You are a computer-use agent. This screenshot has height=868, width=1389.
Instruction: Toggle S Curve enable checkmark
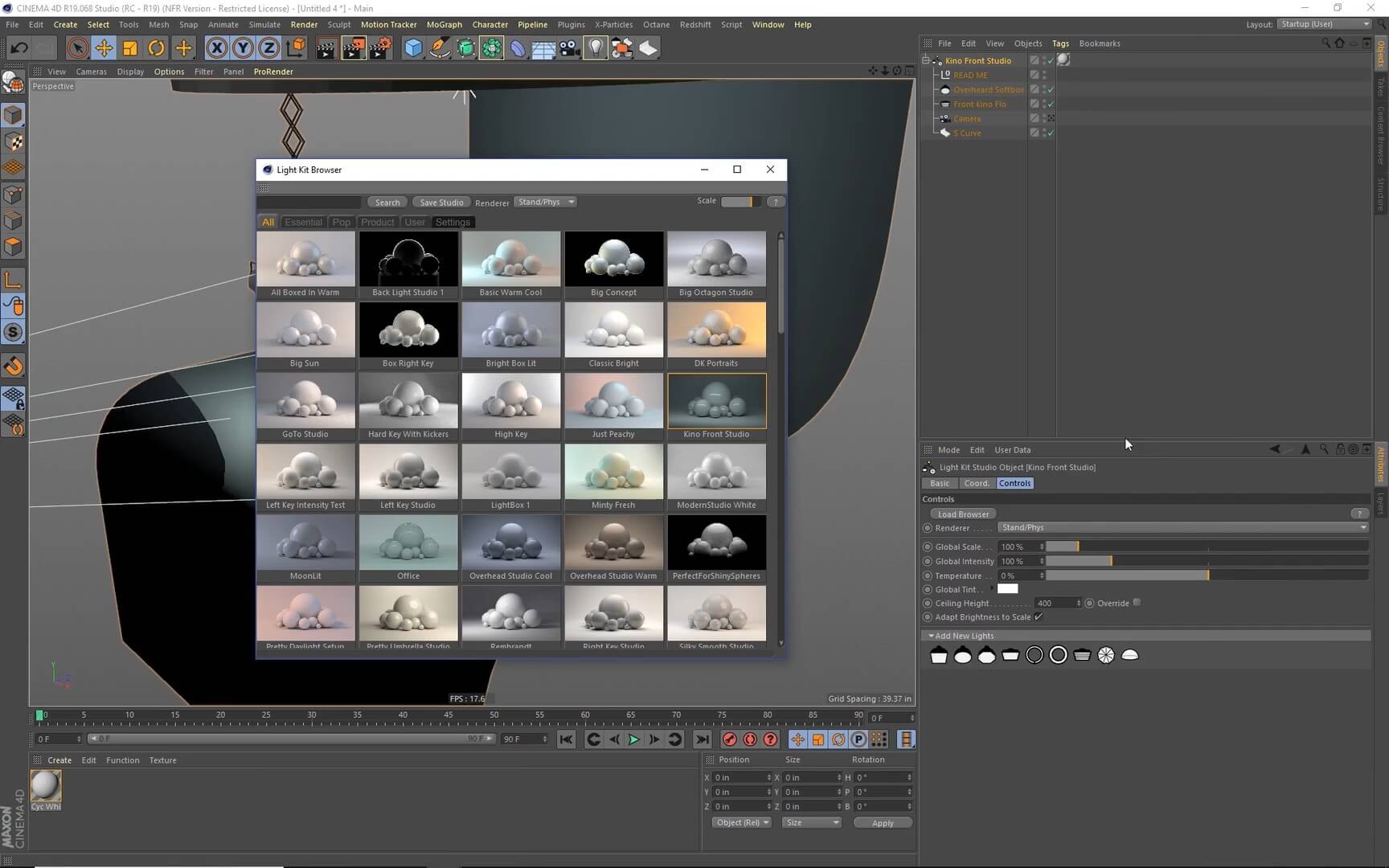[1051, 133]
